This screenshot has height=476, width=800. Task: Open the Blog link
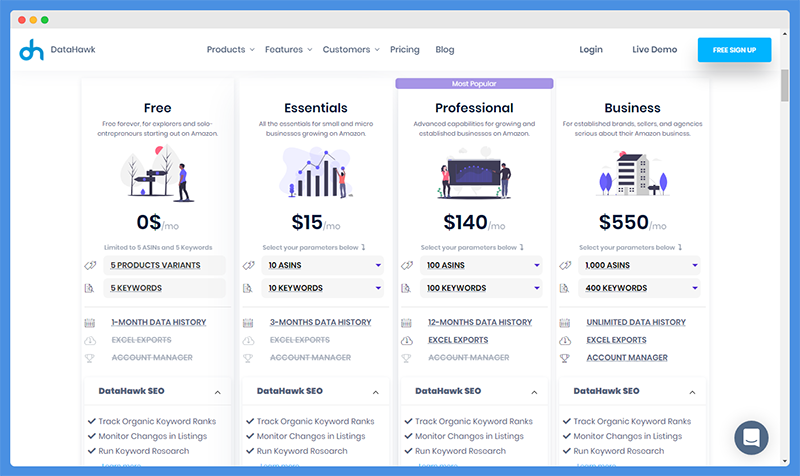[444, 49]
